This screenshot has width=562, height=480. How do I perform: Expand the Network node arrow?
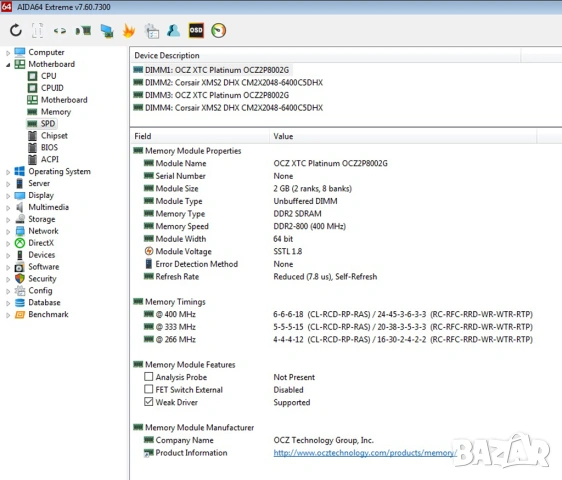[8, 232]
